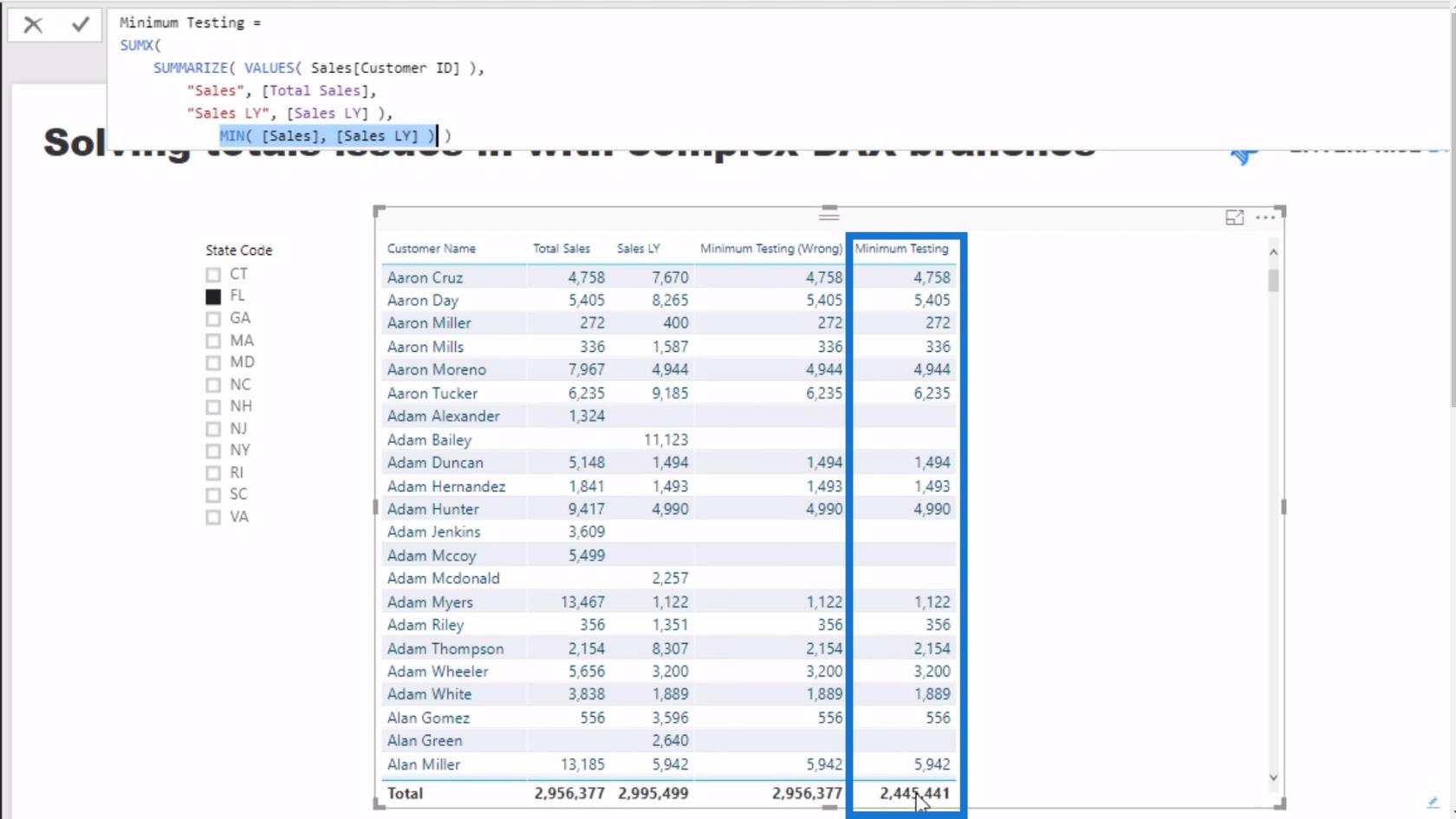Tick the NY state checkbox

[x=213, y=452]
